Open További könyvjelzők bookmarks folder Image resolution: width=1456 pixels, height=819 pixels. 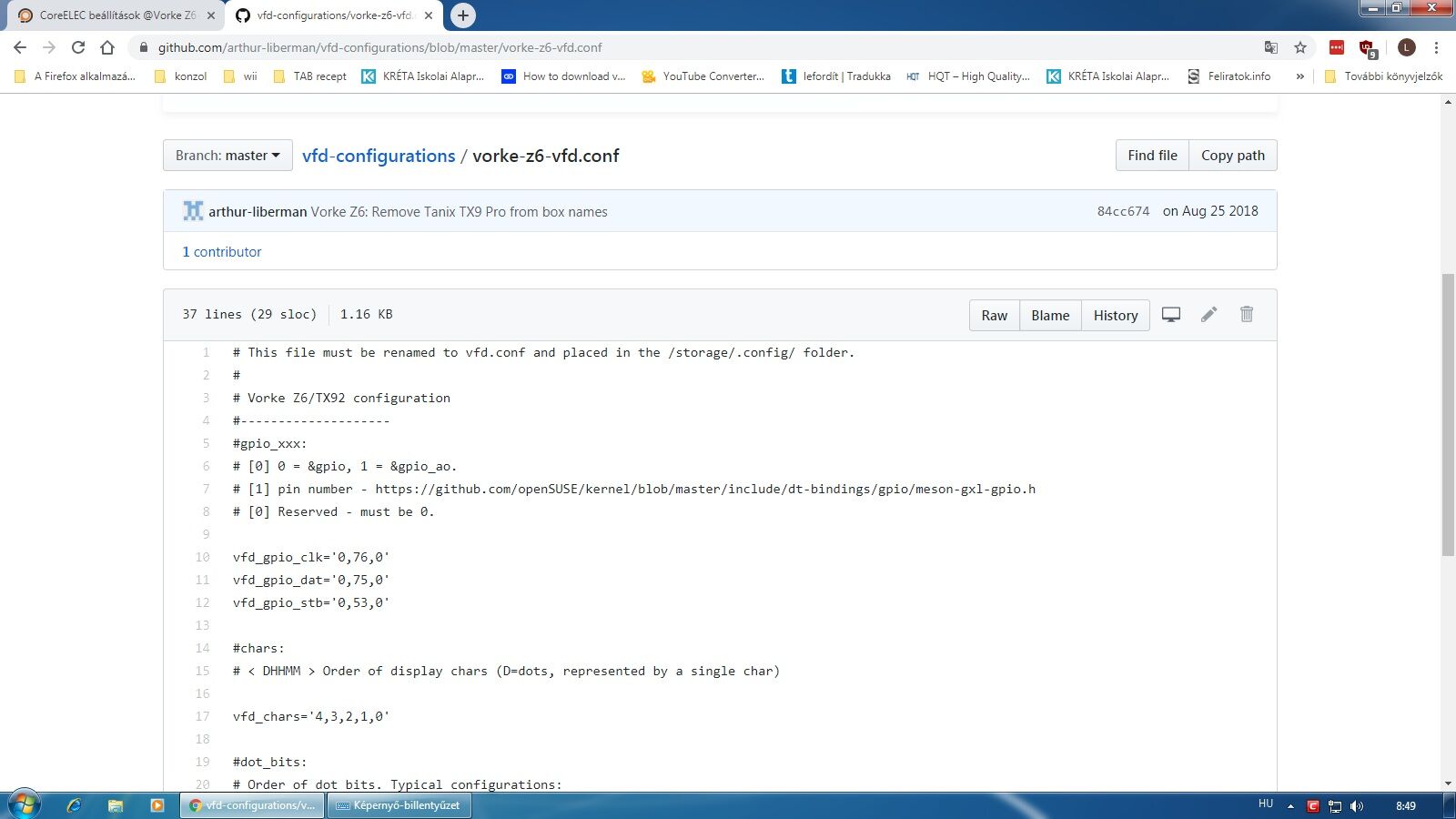click(1383, 76)
